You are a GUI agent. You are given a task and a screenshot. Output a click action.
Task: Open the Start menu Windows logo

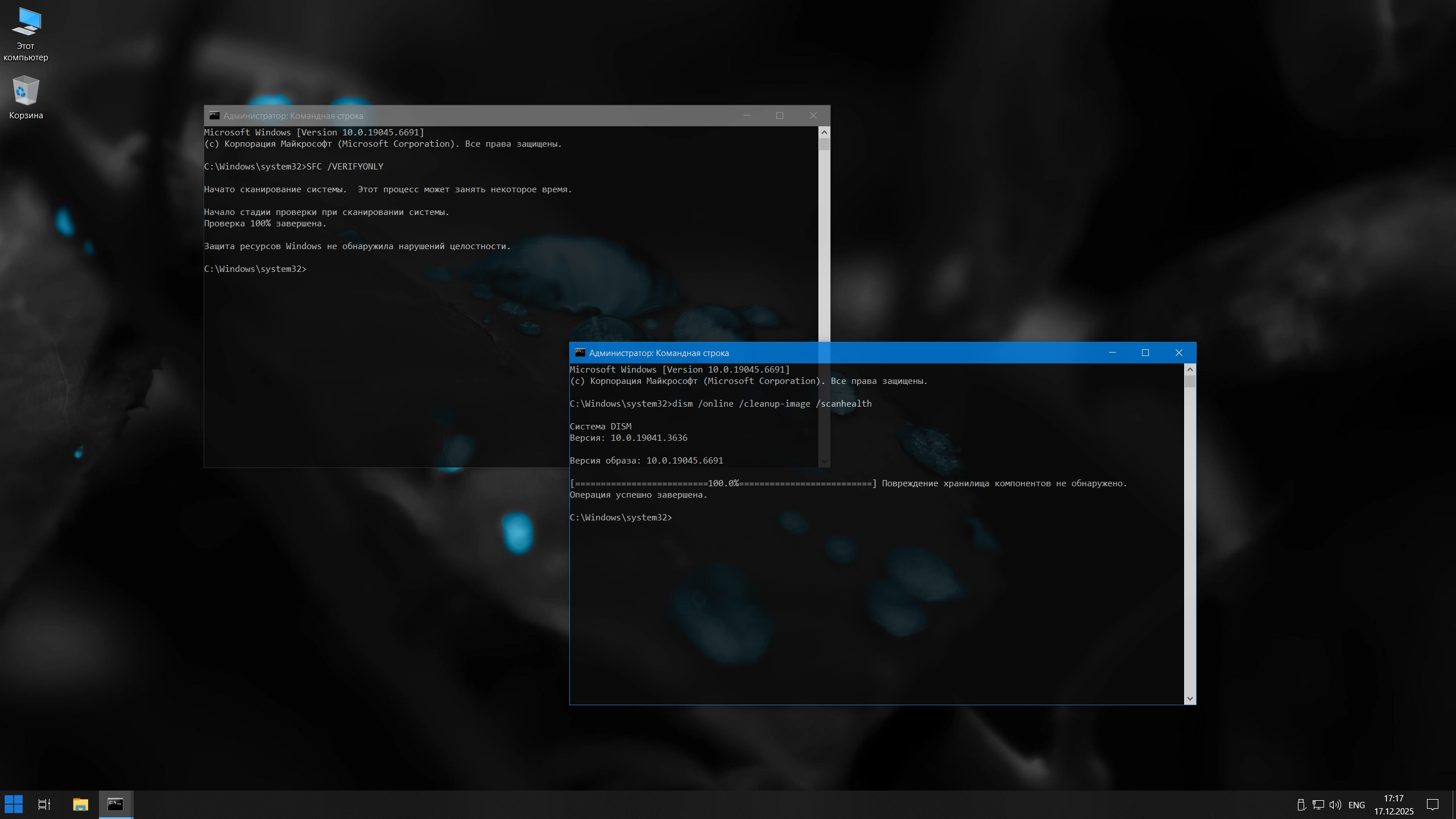click(14, 804)
